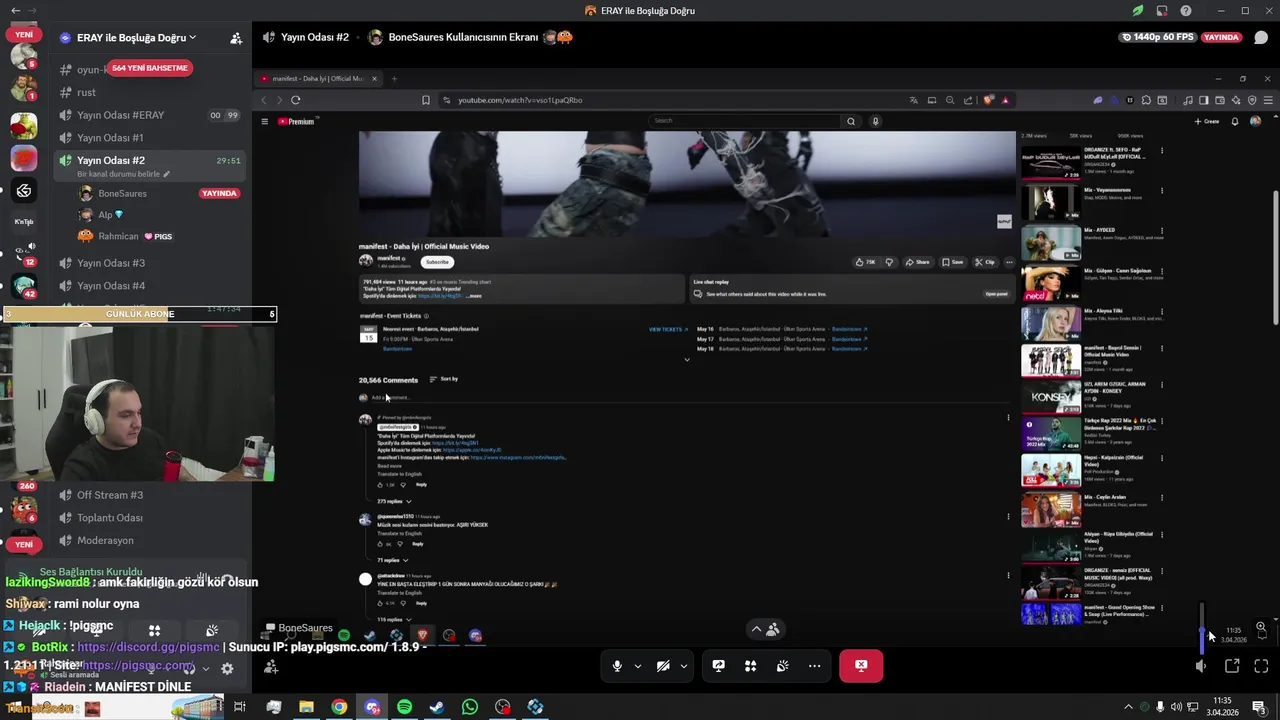Join the Toplantı Odası voice channel
This screenshot has width=1280, height=720.
coord(110,518)
